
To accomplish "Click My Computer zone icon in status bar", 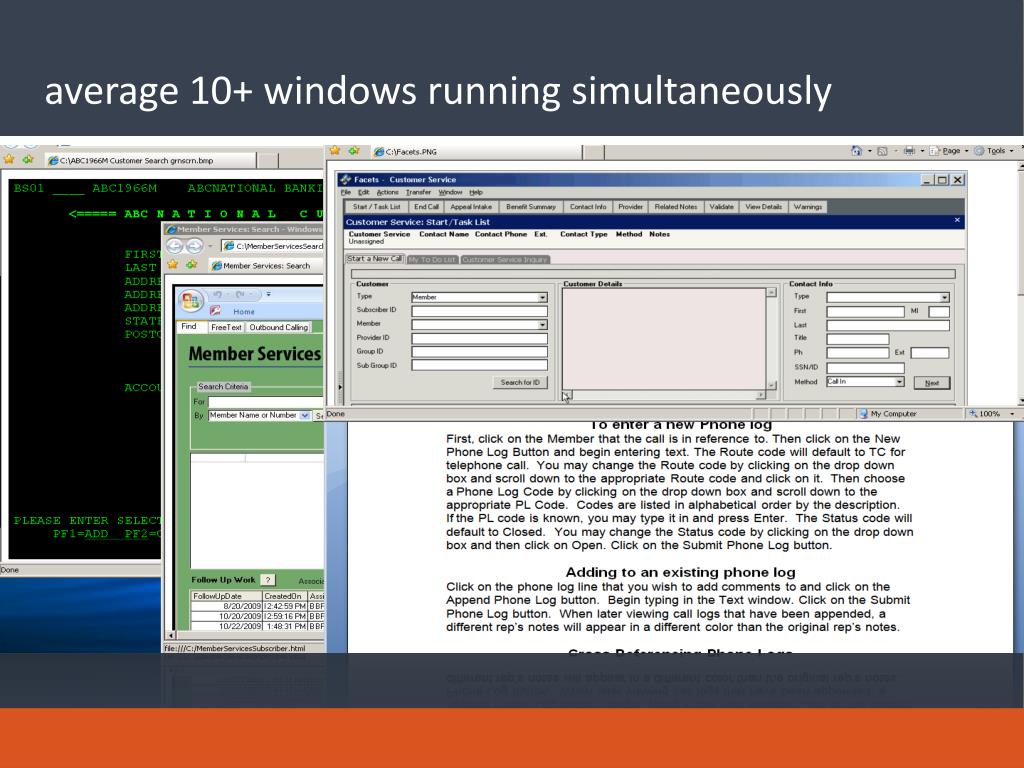I will coord(863,414).
